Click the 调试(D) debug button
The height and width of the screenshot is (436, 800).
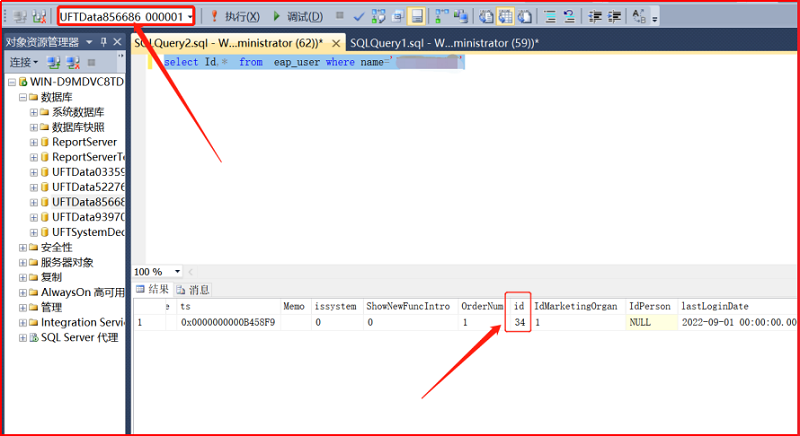tap(297, 17)
